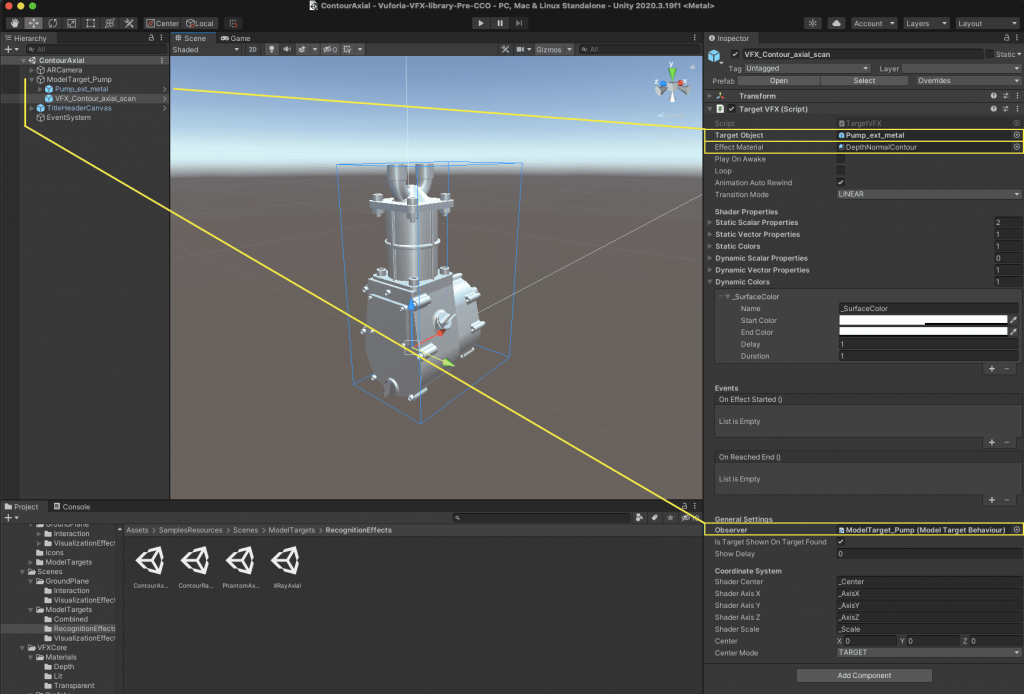Toggle hidden objects visibility icon in Scene
Screen dimensions: 1024x694
pyautogui.click(x=330, y=49)
